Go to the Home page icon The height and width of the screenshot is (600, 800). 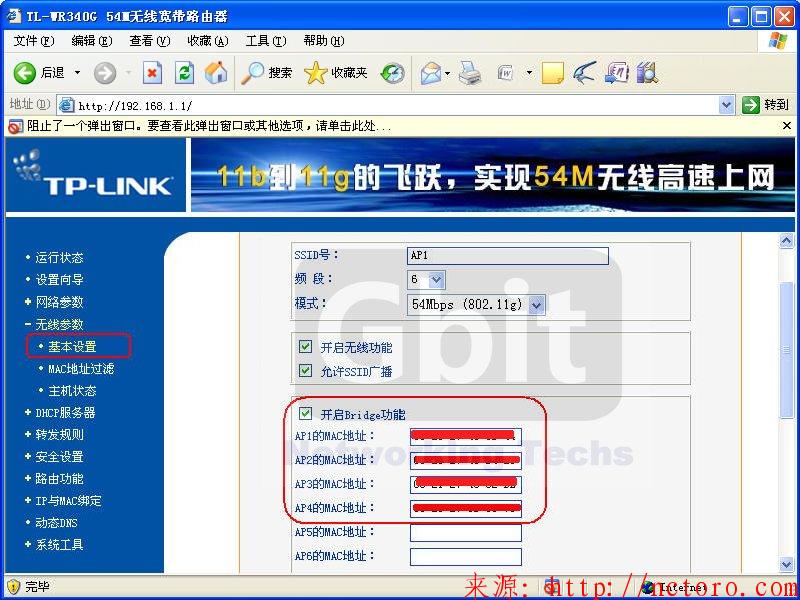pyautogui.click(x=216, y=72)
